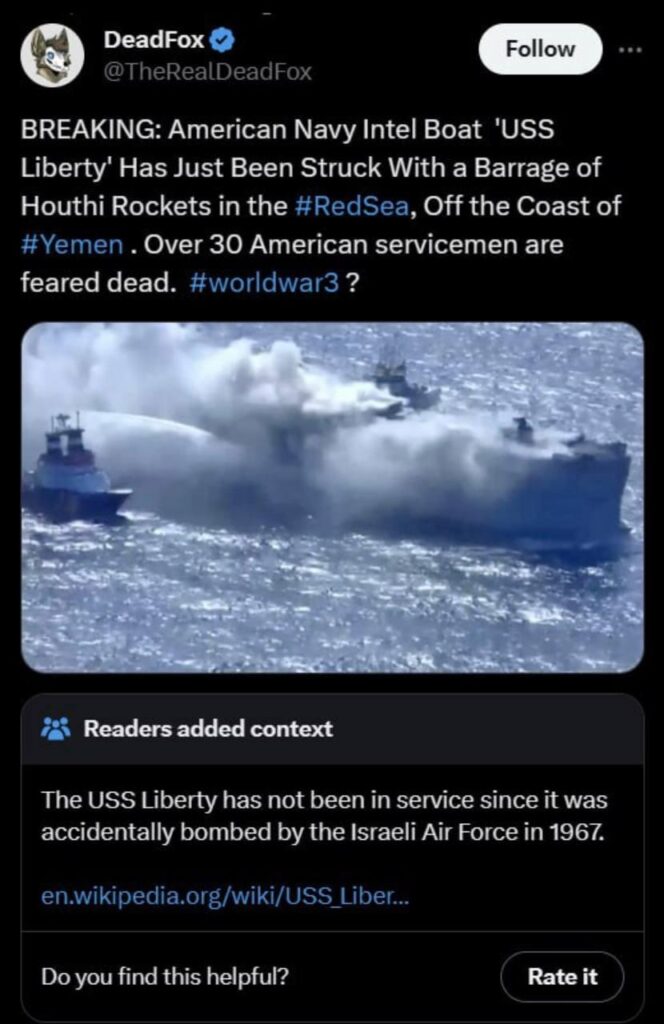Click the Rate it button
The width and height of the screenshot is (664, 1024).
tap(562, 976)
